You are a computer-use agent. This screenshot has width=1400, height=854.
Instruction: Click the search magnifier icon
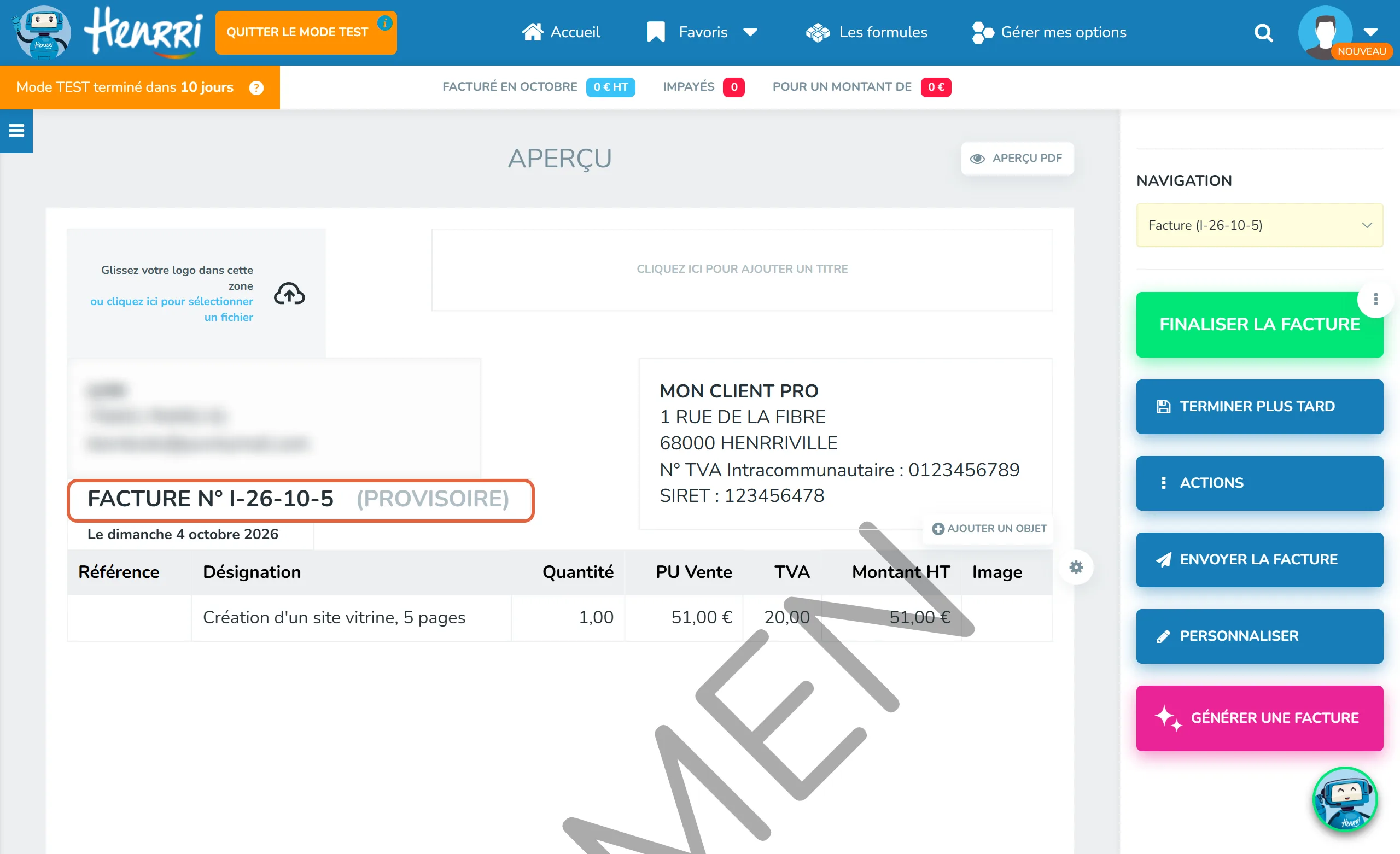click(1263, 33)
